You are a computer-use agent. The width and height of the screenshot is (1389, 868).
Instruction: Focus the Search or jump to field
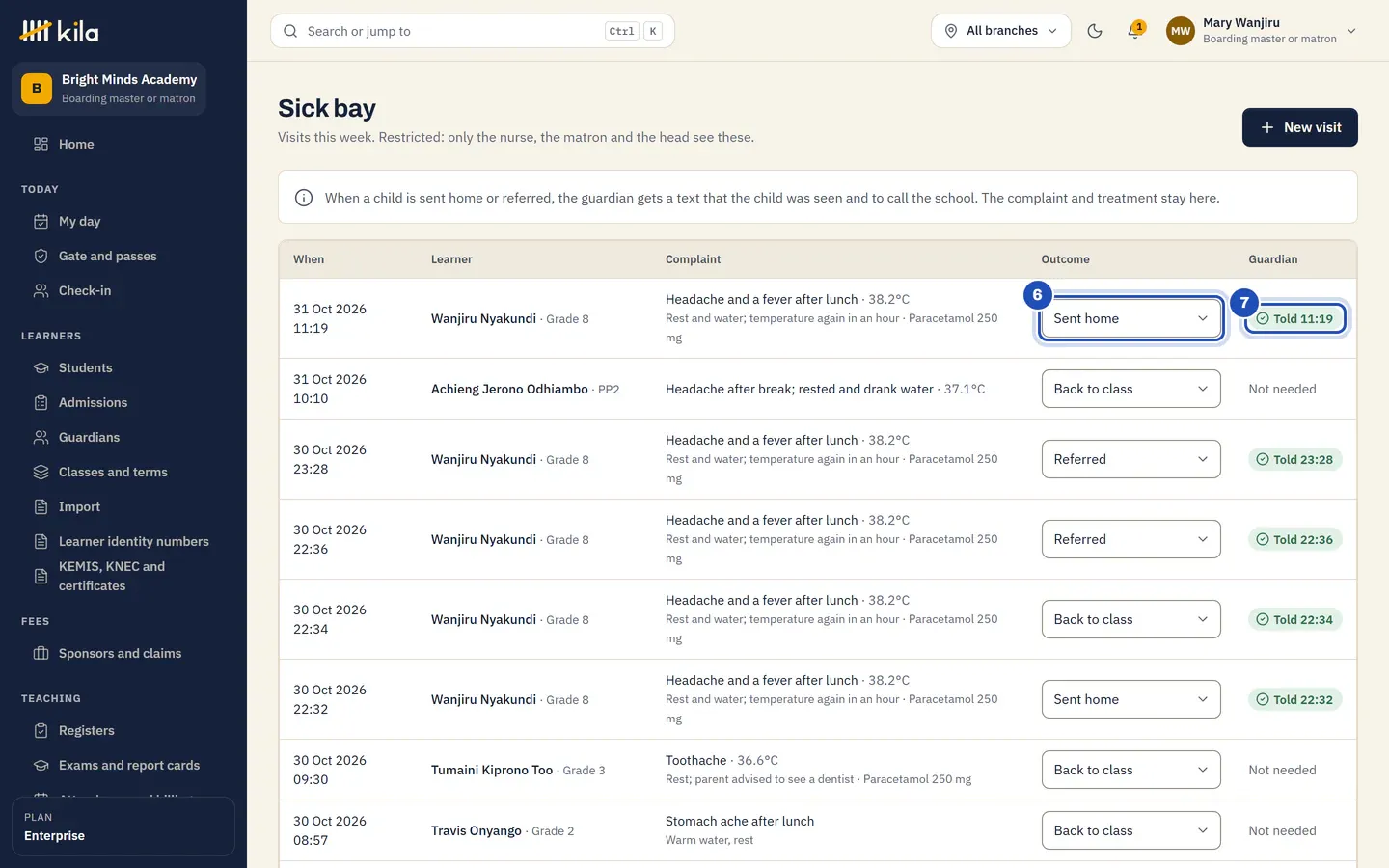(x=473, y=31)
